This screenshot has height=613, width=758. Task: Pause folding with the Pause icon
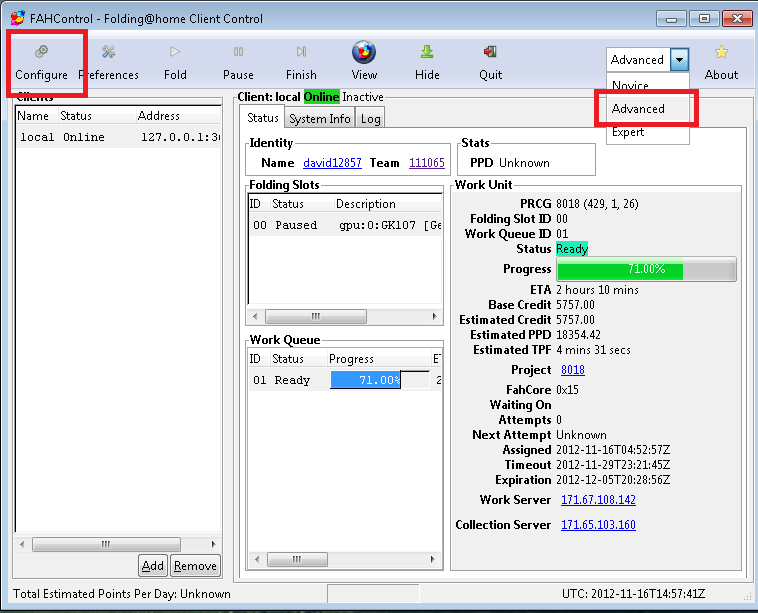point(238,61)
